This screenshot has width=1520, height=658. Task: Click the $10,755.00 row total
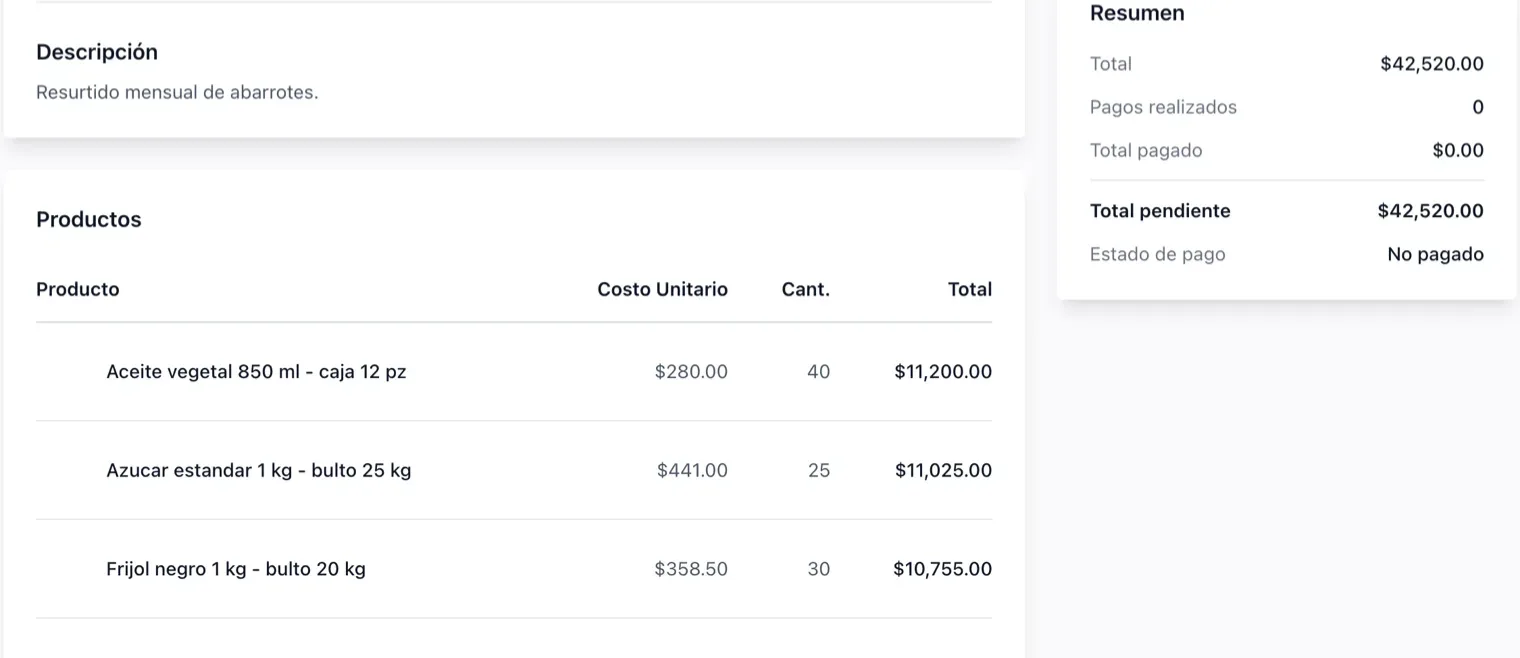pyautogui.click(x=943, y=569)
